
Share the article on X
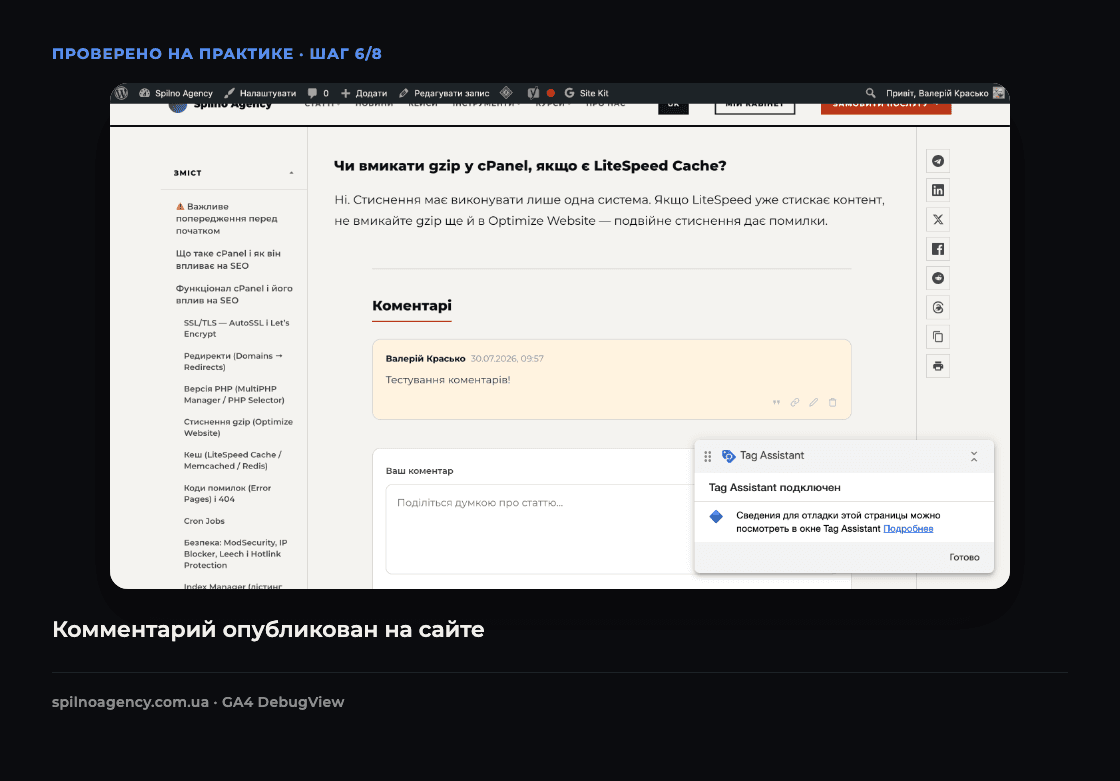[x=938, y=219]
